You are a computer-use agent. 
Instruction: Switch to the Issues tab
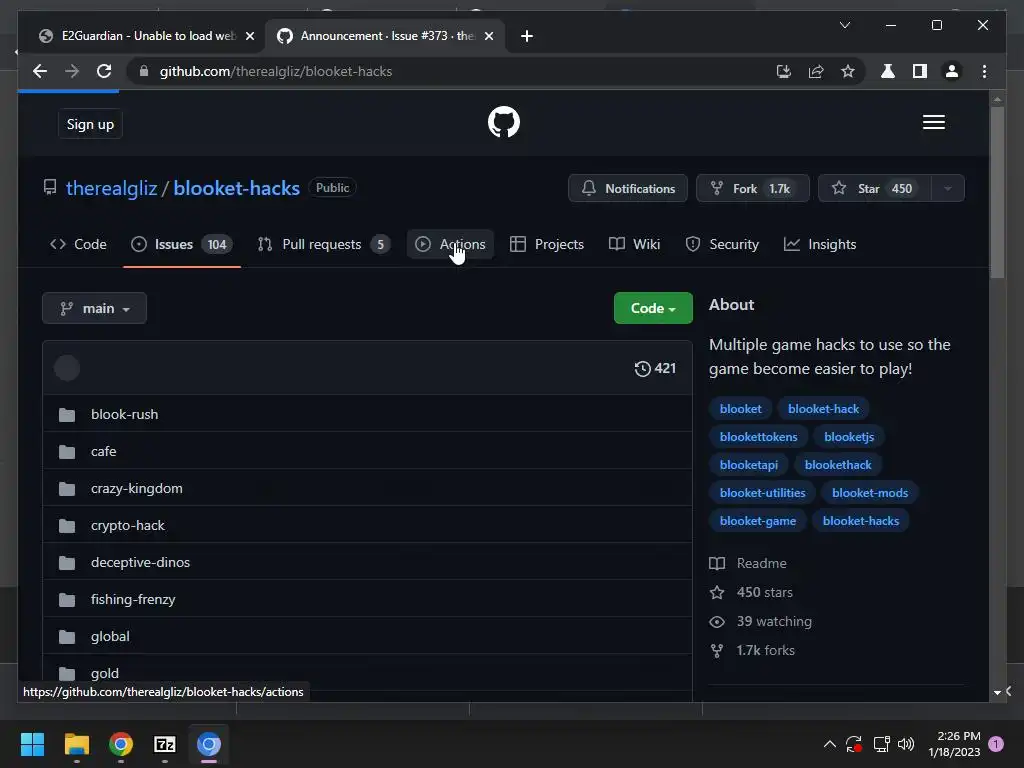(x=182, y=244)
